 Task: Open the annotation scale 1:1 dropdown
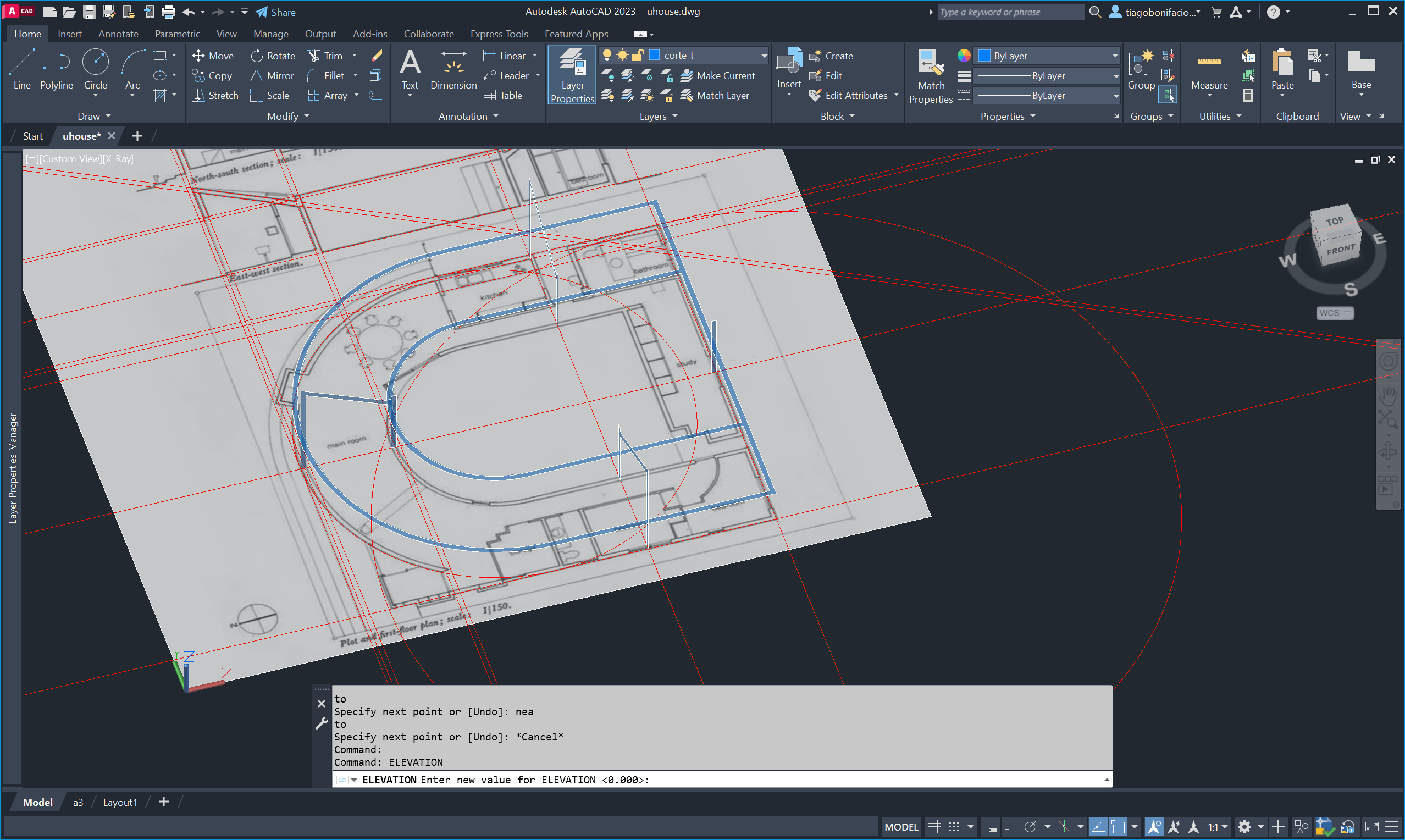[1218, 827]
